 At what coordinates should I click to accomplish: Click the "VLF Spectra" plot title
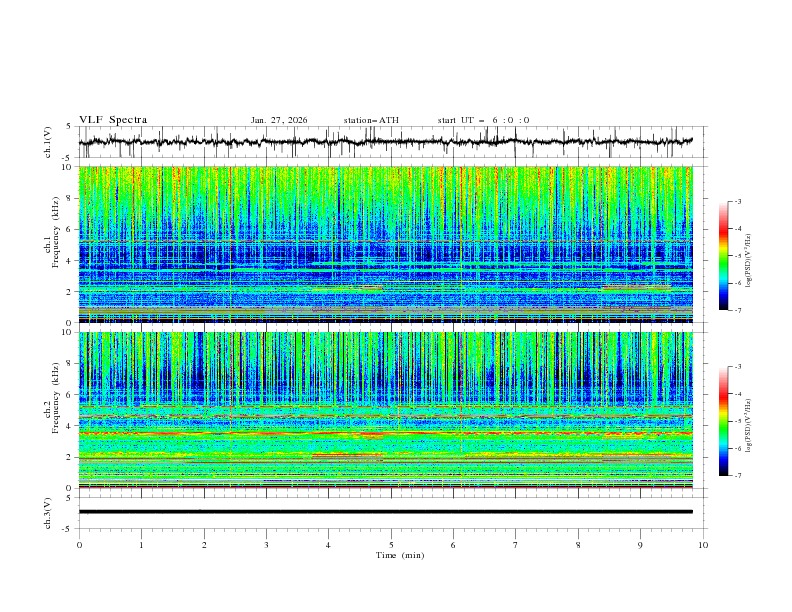(x=113, y=120)
